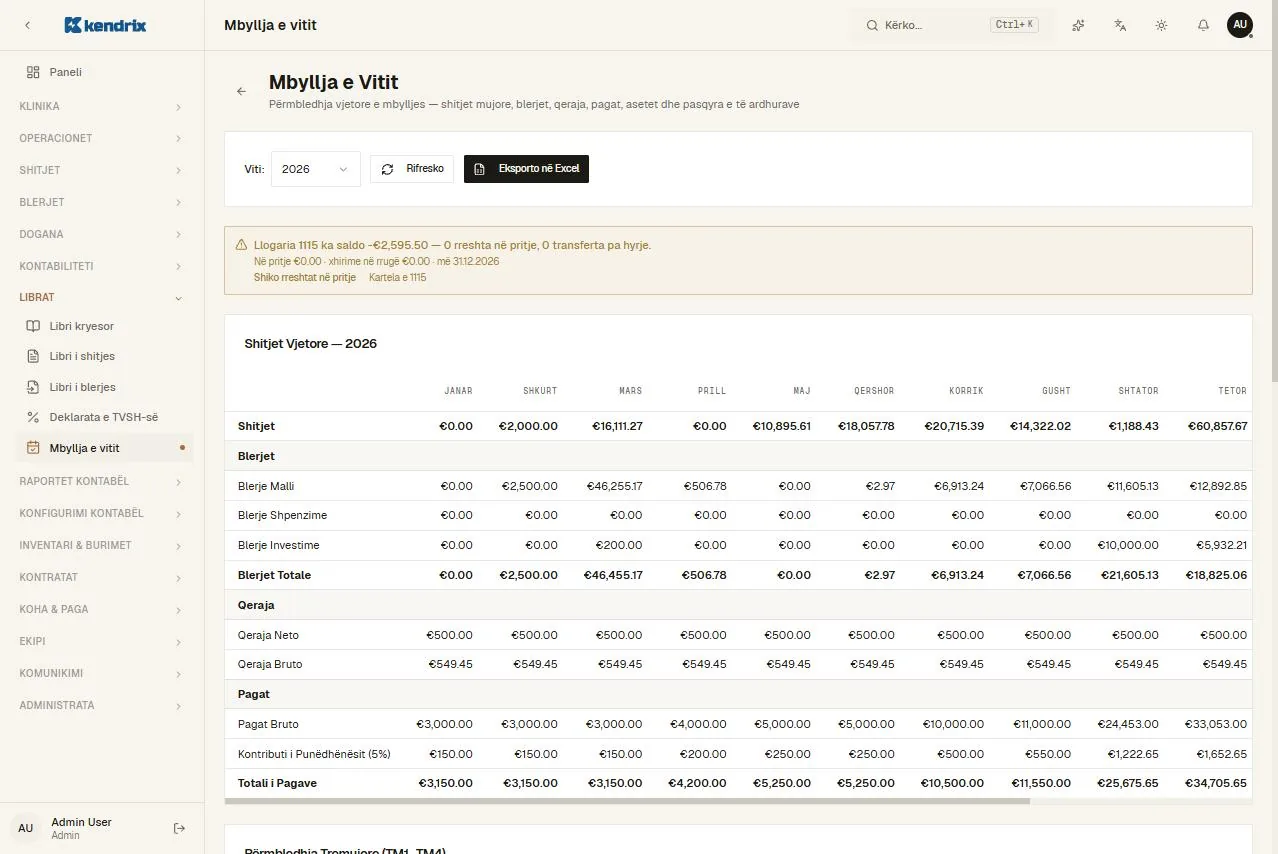1278x854 pixels.
Task: Open the notifications bell
Action: pos(1203,25)
